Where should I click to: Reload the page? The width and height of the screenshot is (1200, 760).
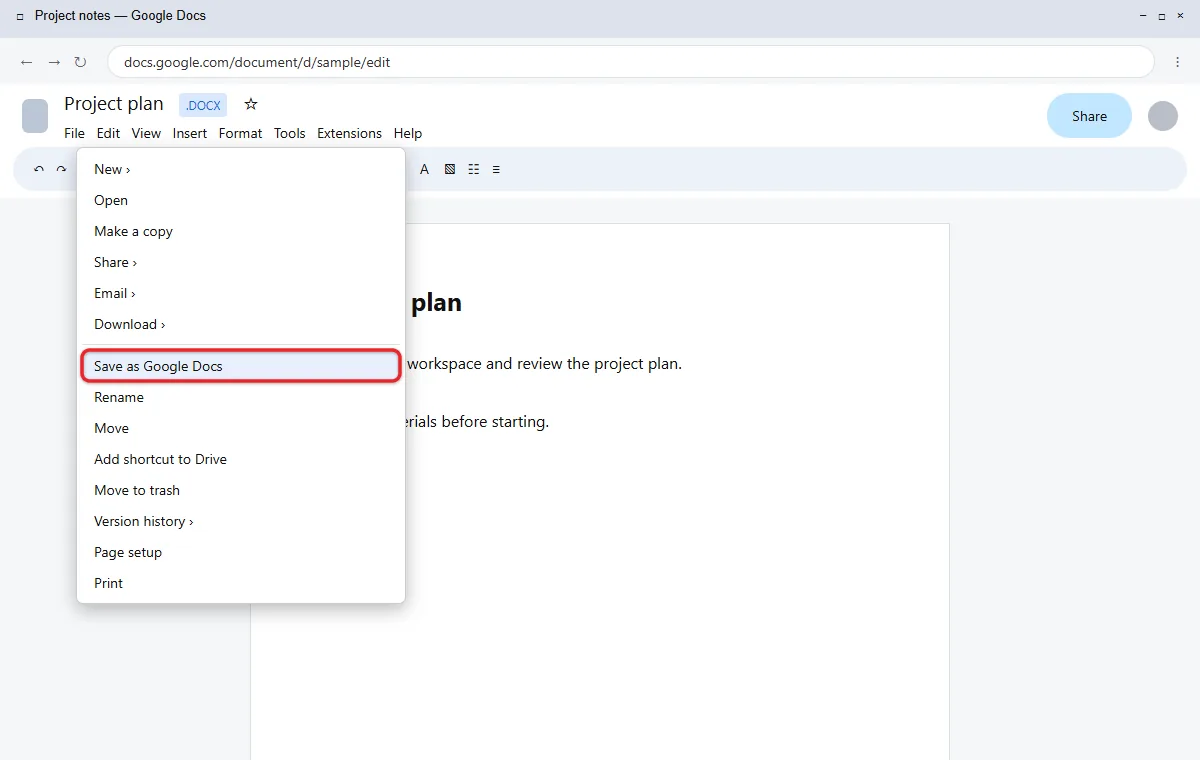click(x=81, y=62)
